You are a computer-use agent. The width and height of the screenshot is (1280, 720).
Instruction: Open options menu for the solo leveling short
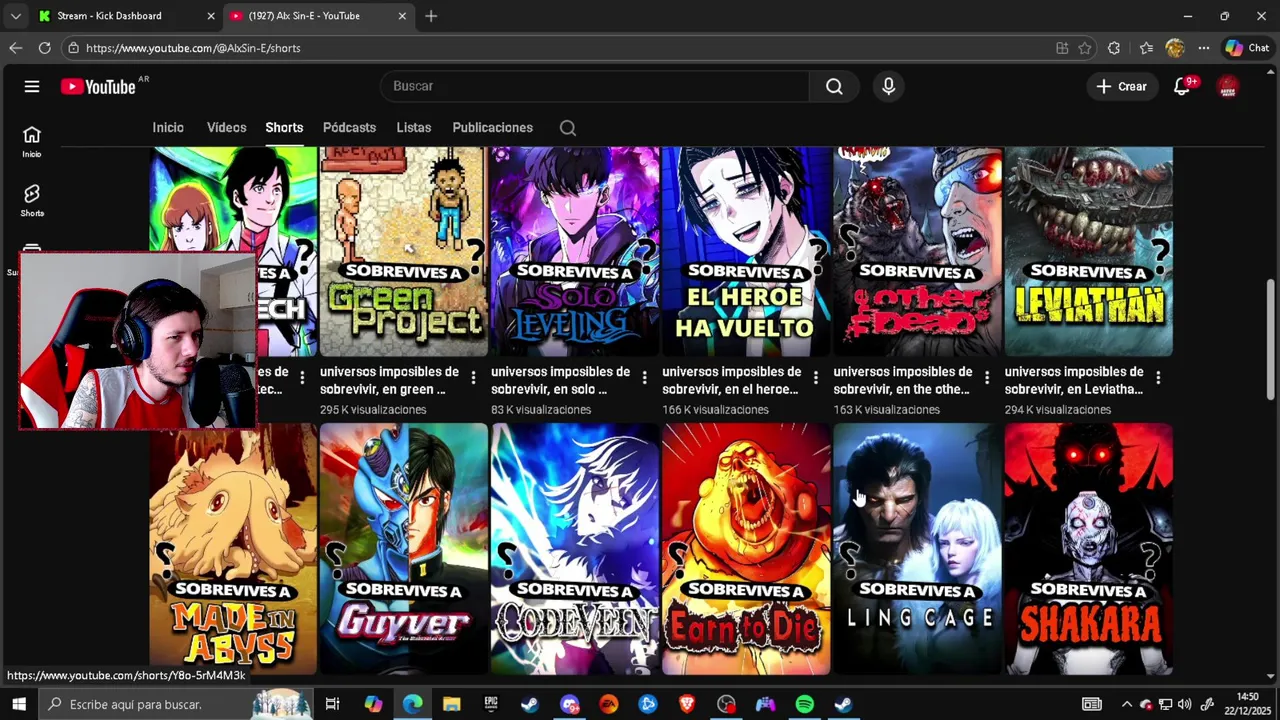(644, 378)
